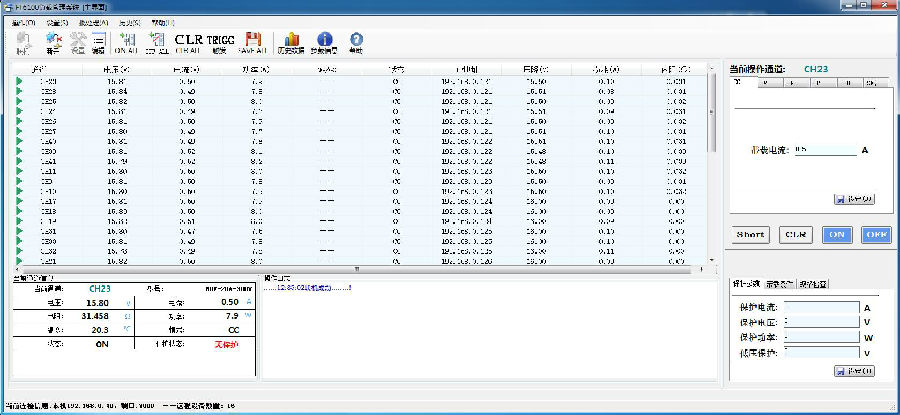The width and height of the screenshot is (900, 415).
Task: Click the protection voltage input field
Action: tap(823, 322)
